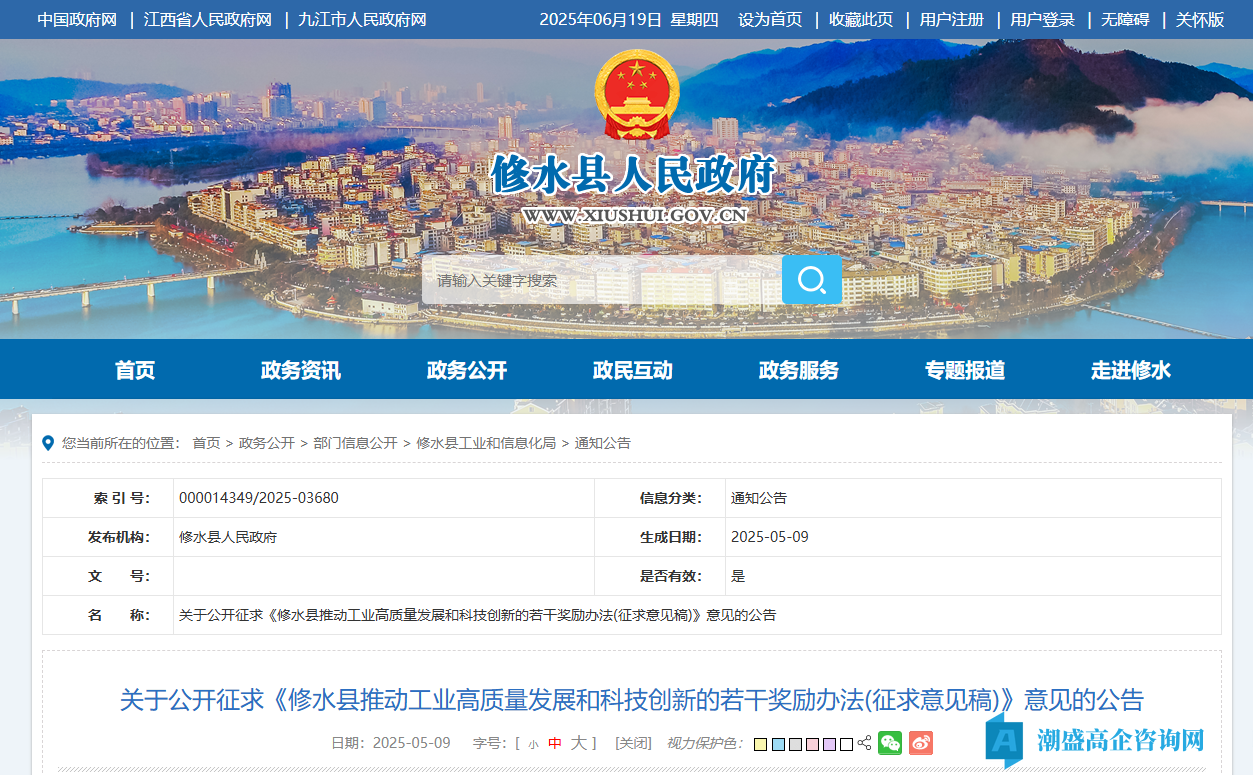Viewport: 1253px width, 775px height.
Task: Go to 部门信息公开 in the breadcrumb
Action: [355, 443]
